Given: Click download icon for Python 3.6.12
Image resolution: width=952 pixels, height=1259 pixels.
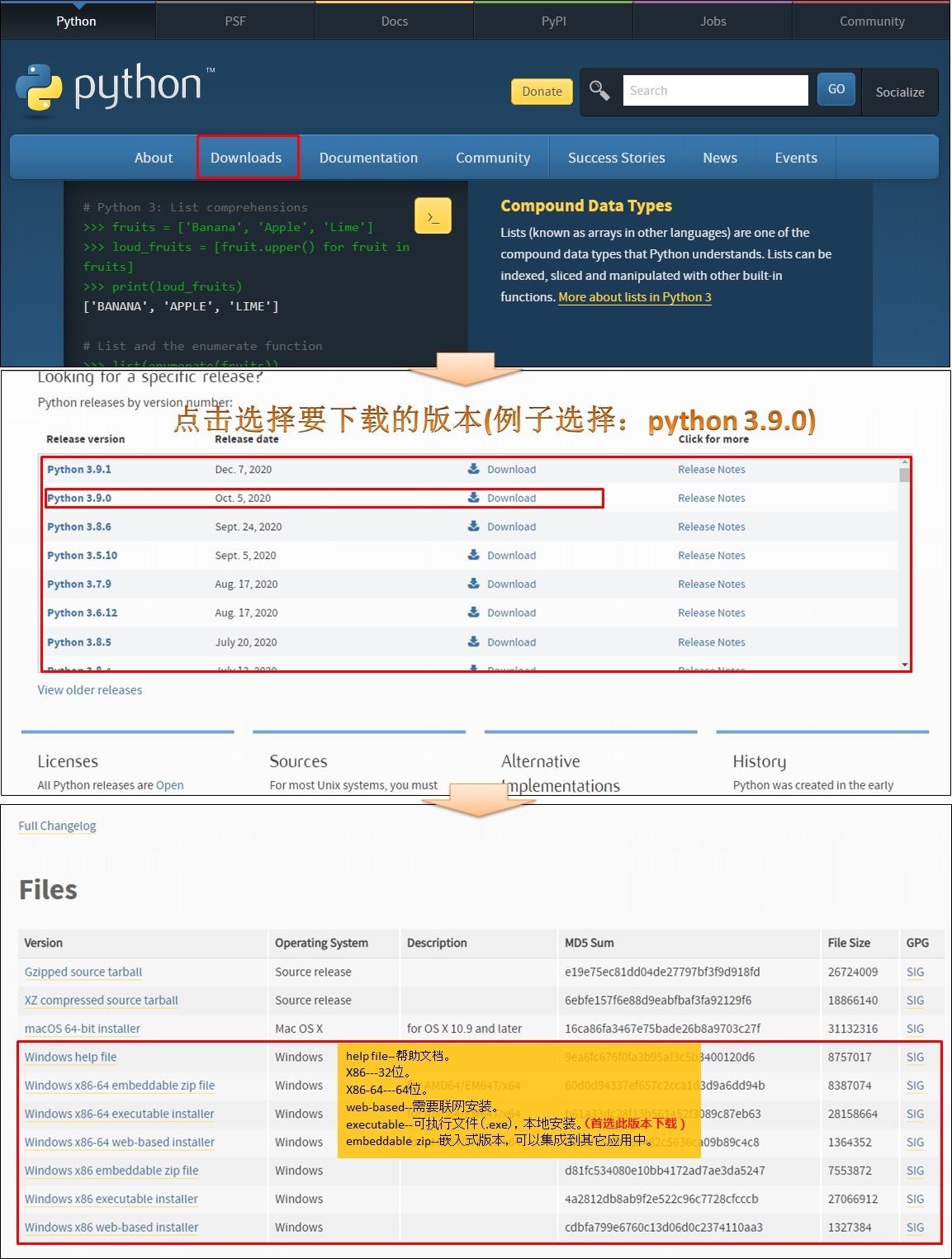Looking at the screenshot, I should click(474, 613).
